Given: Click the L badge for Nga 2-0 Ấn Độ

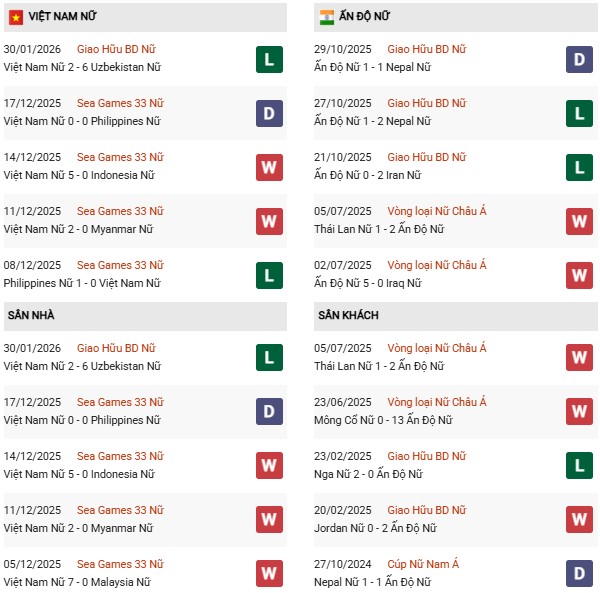Looking at the screenshot, I should (579, 465).
